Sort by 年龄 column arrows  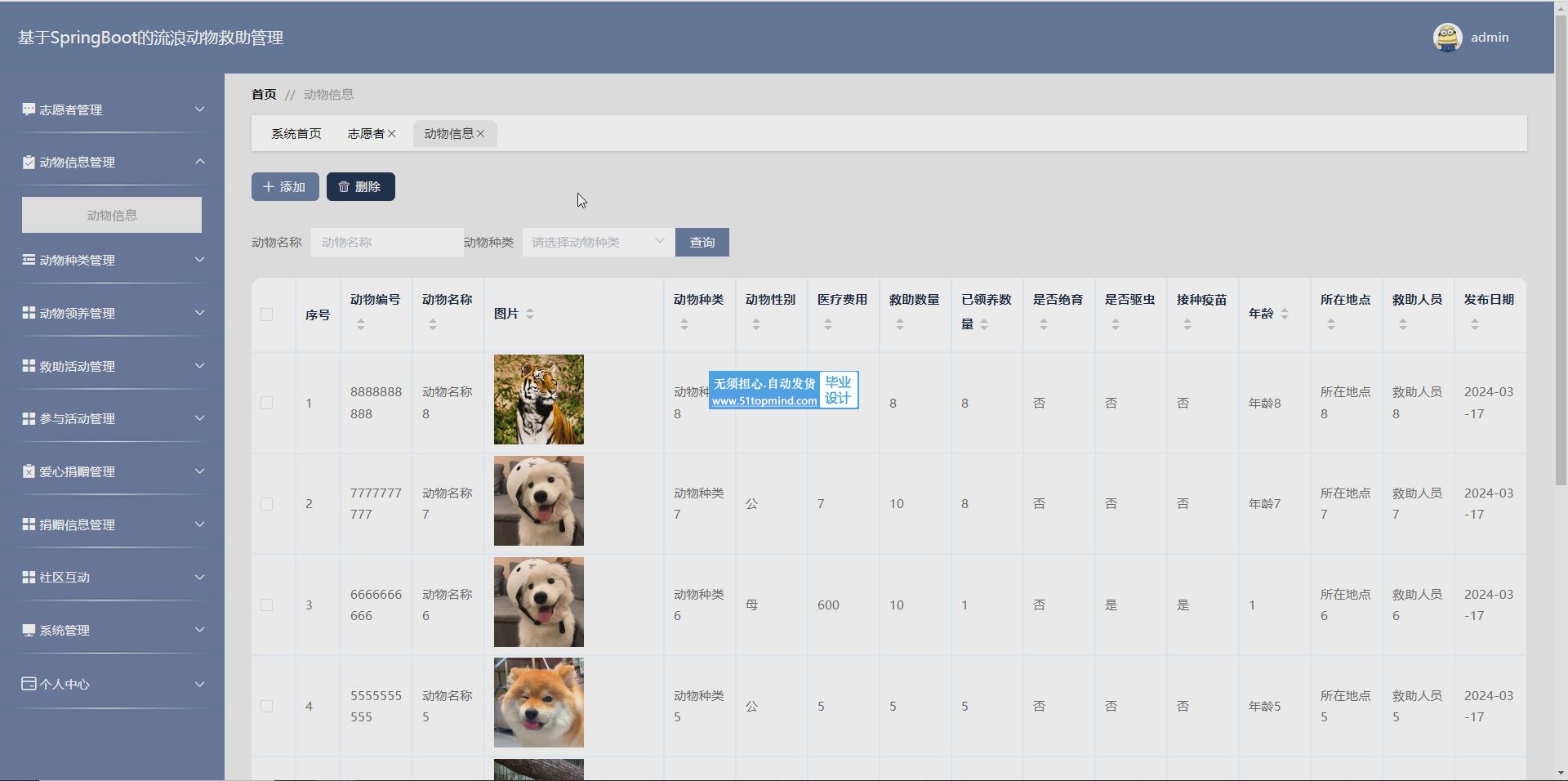tap(1285, 314)
